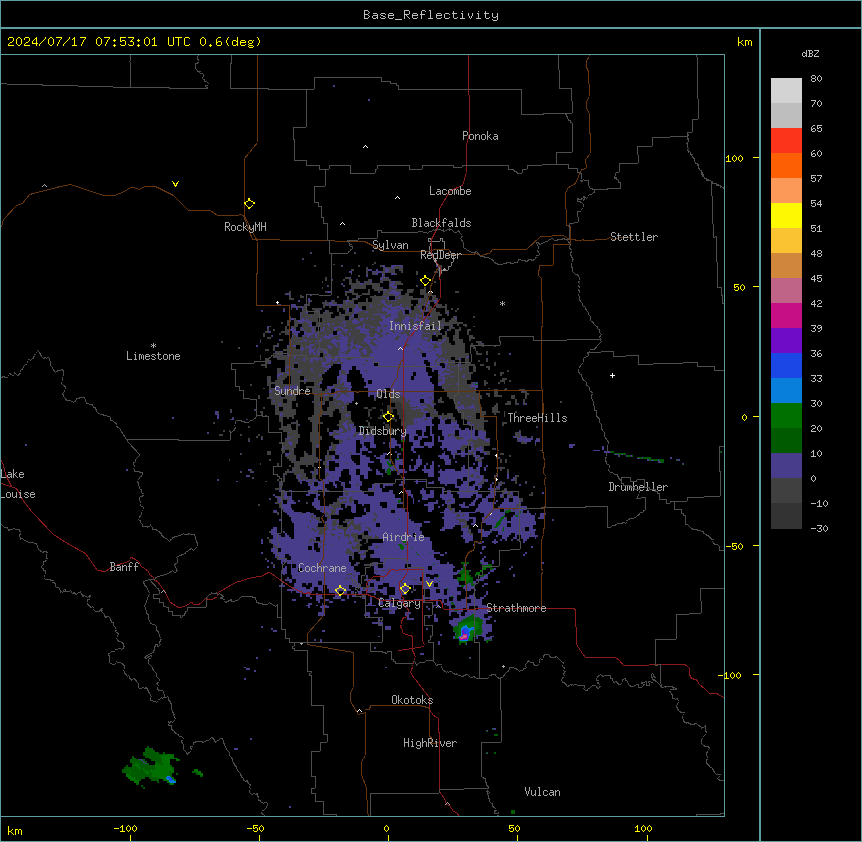Select the Cochrane label
Screen dimensions: 862x842
(322, 568)
